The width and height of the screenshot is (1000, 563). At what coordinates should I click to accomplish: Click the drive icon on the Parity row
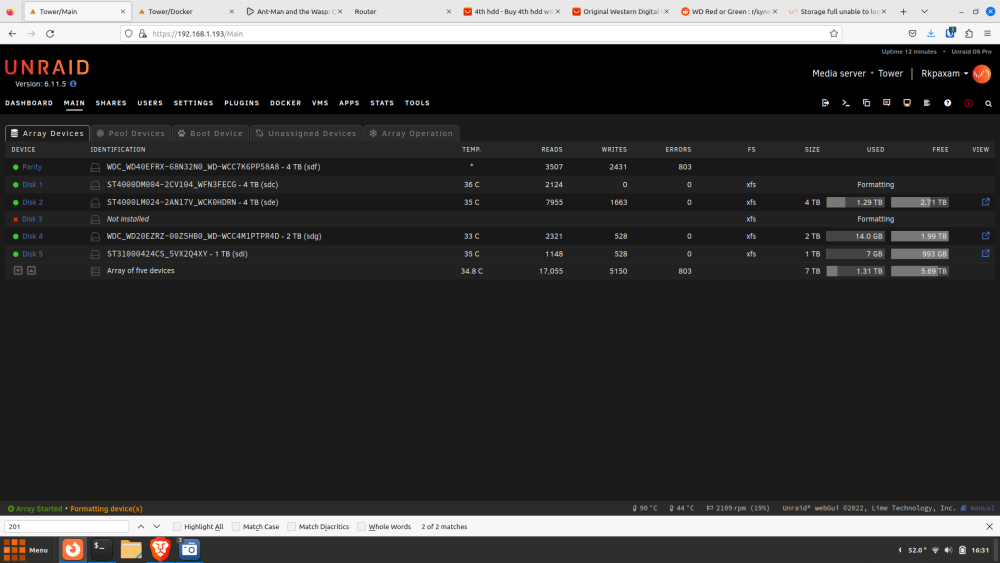[95, 167]
